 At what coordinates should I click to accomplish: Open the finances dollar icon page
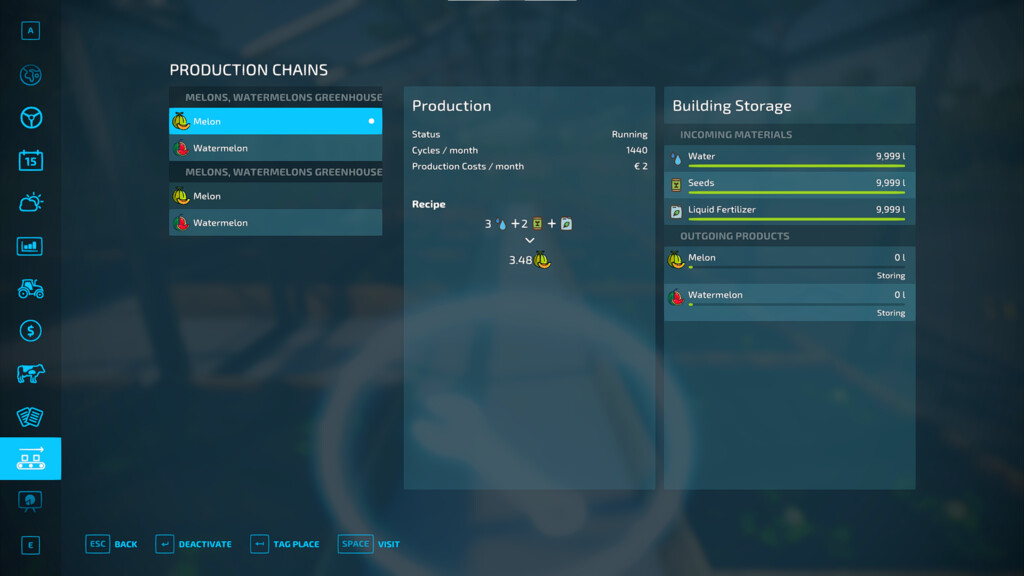click(31, 331)
